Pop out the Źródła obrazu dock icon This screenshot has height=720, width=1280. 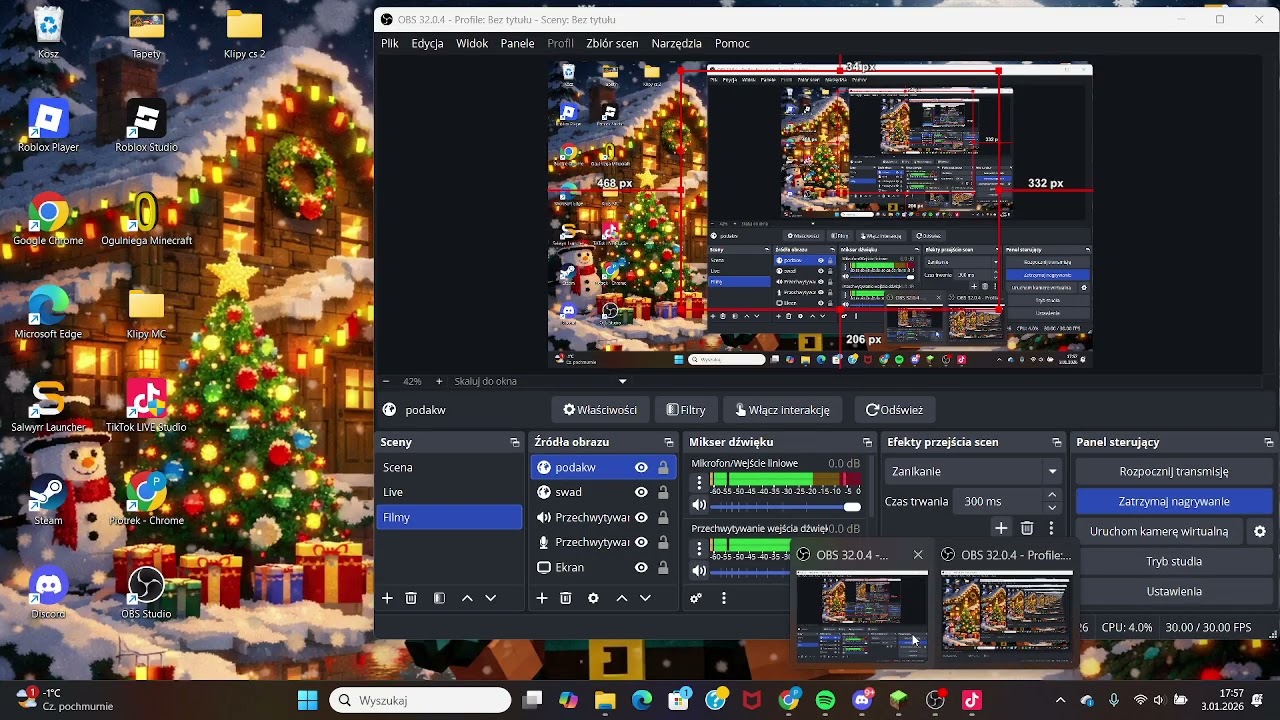coord(669,442)
